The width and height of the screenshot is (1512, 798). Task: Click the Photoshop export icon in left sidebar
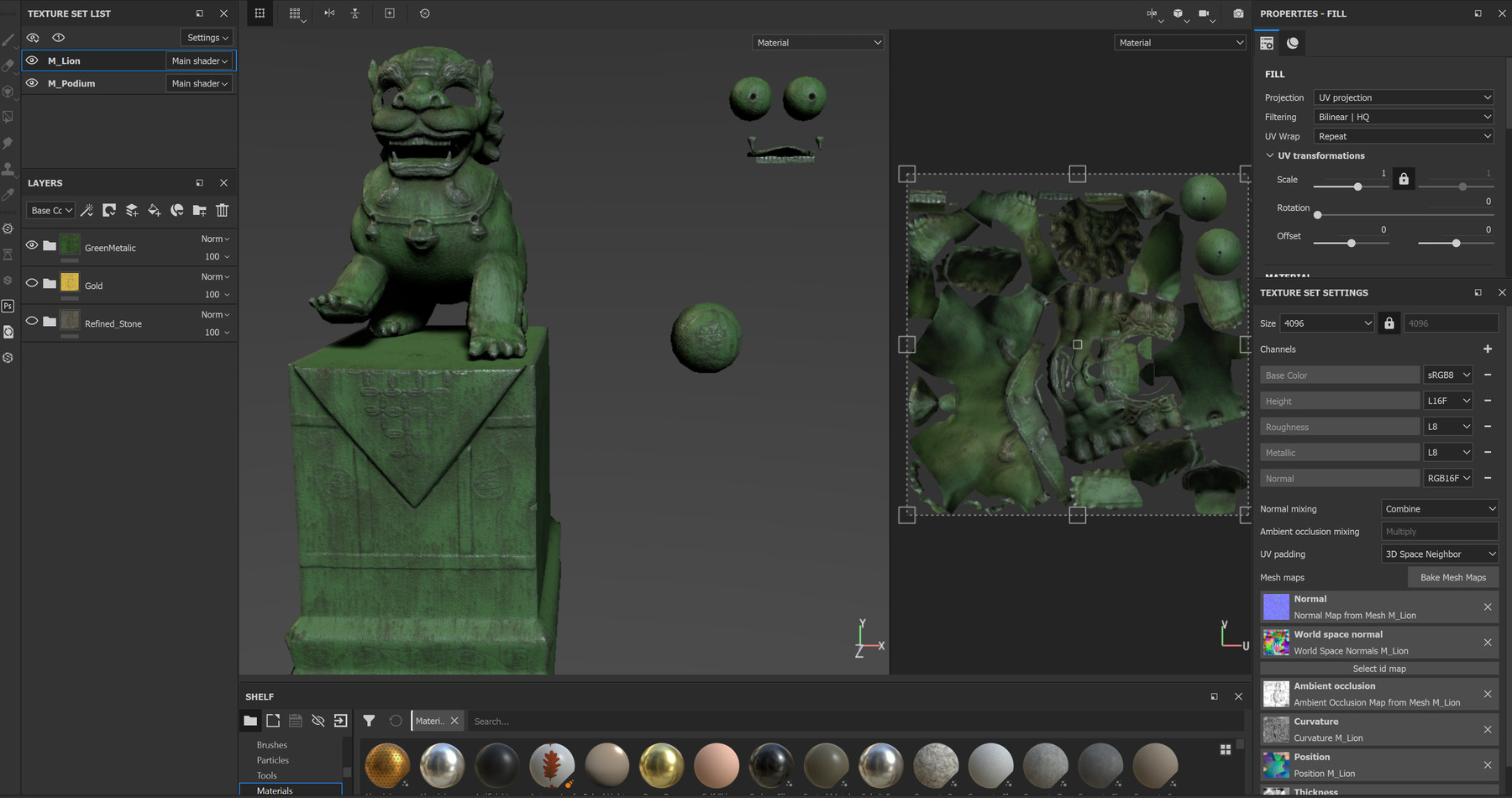point(8,307)
